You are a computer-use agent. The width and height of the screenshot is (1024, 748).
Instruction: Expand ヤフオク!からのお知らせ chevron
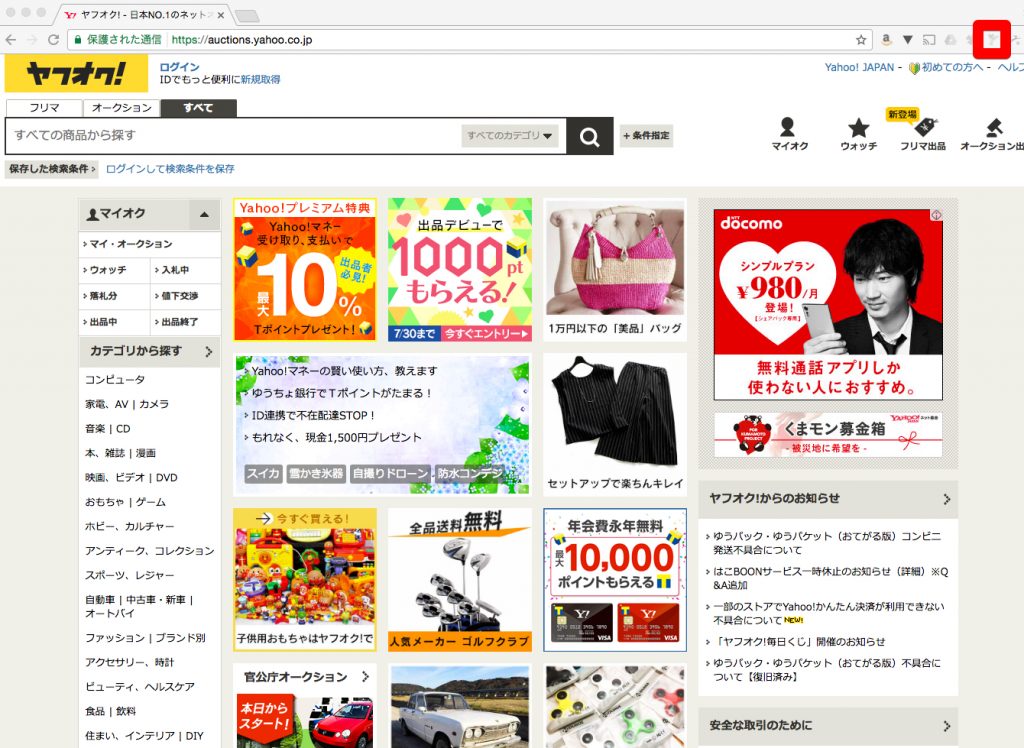pos(945,499)
